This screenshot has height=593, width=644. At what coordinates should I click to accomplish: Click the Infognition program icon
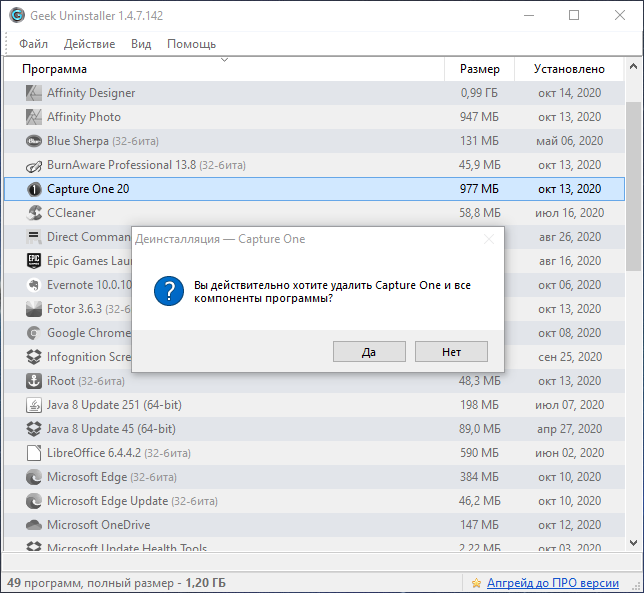34,357
